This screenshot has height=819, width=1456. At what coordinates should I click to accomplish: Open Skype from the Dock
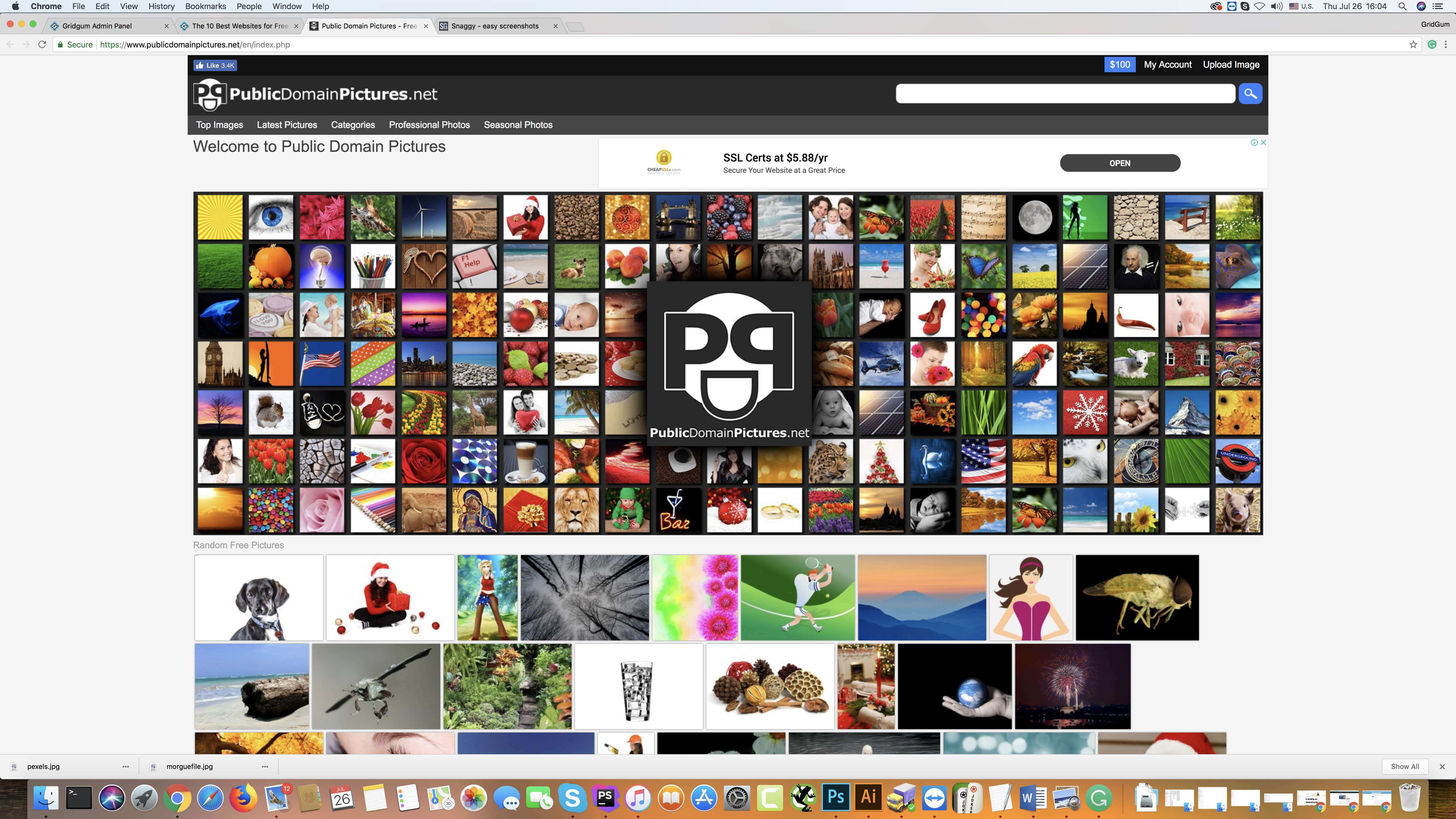pos(572,798)
